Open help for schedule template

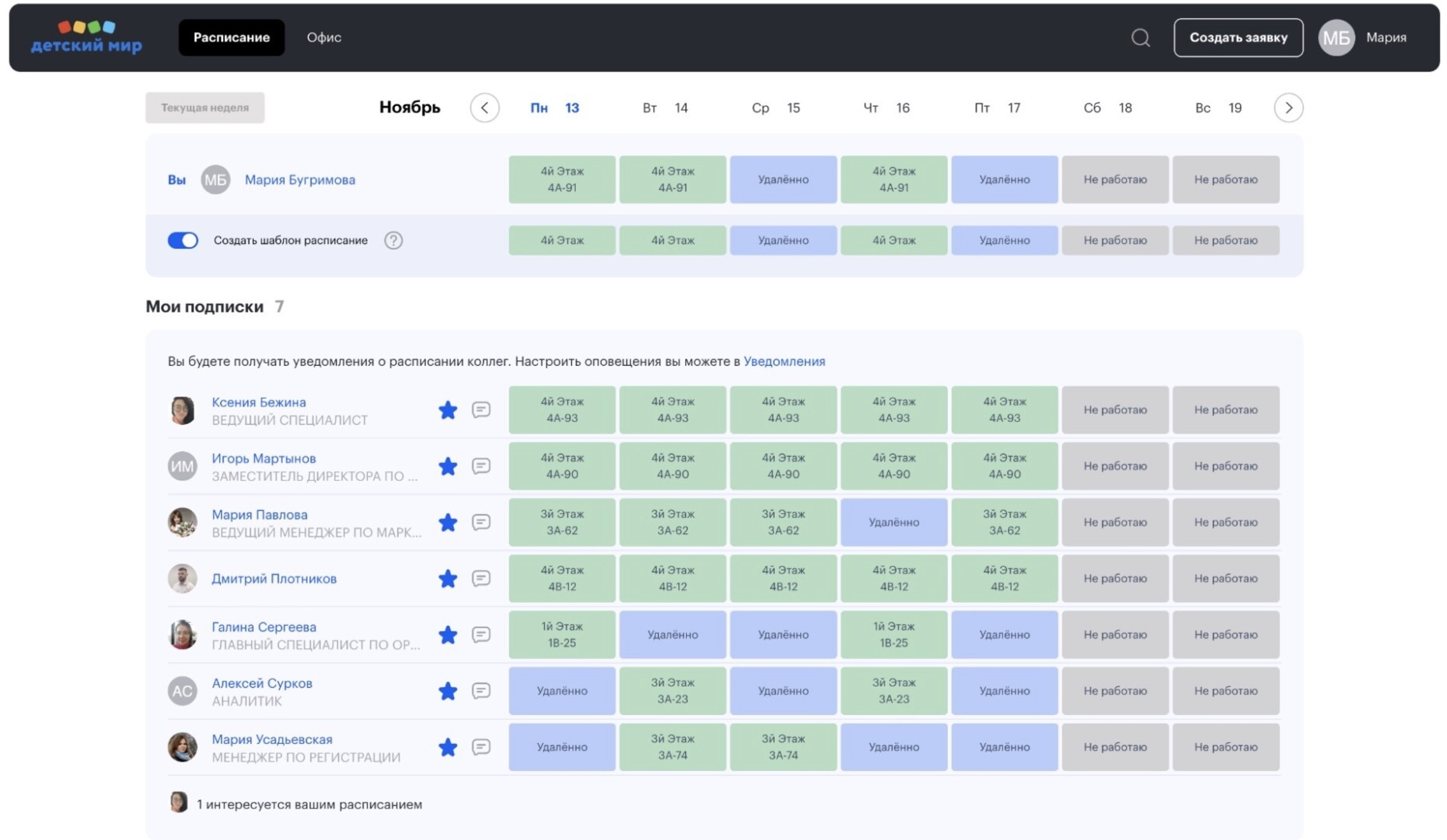pos(393,240)
